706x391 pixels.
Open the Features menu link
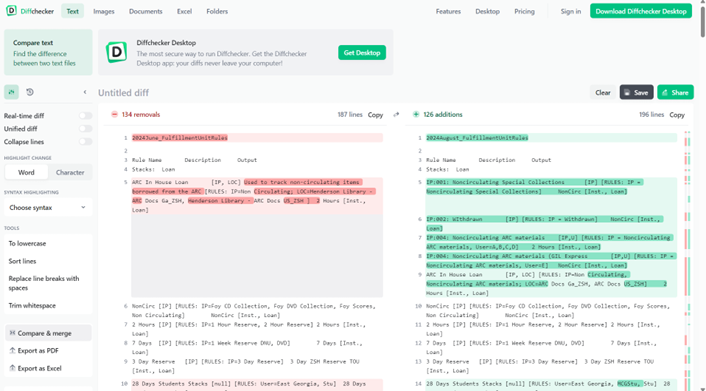[x=448, y=11]
